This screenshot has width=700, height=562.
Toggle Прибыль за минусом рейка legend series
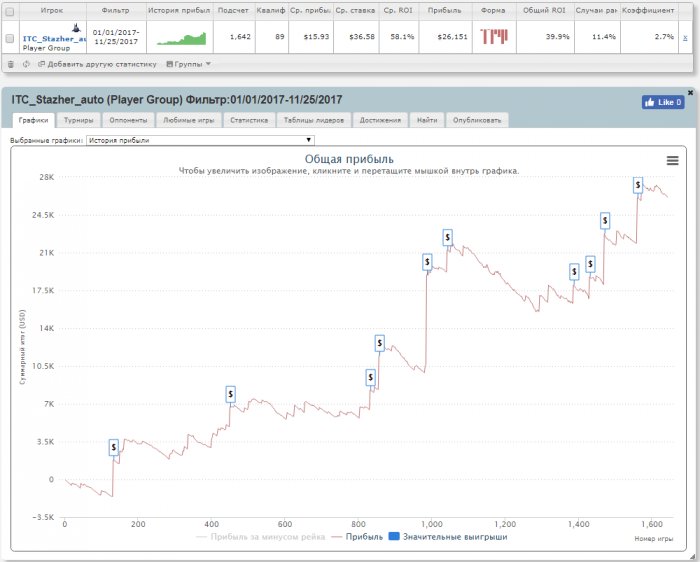point(261,537)
